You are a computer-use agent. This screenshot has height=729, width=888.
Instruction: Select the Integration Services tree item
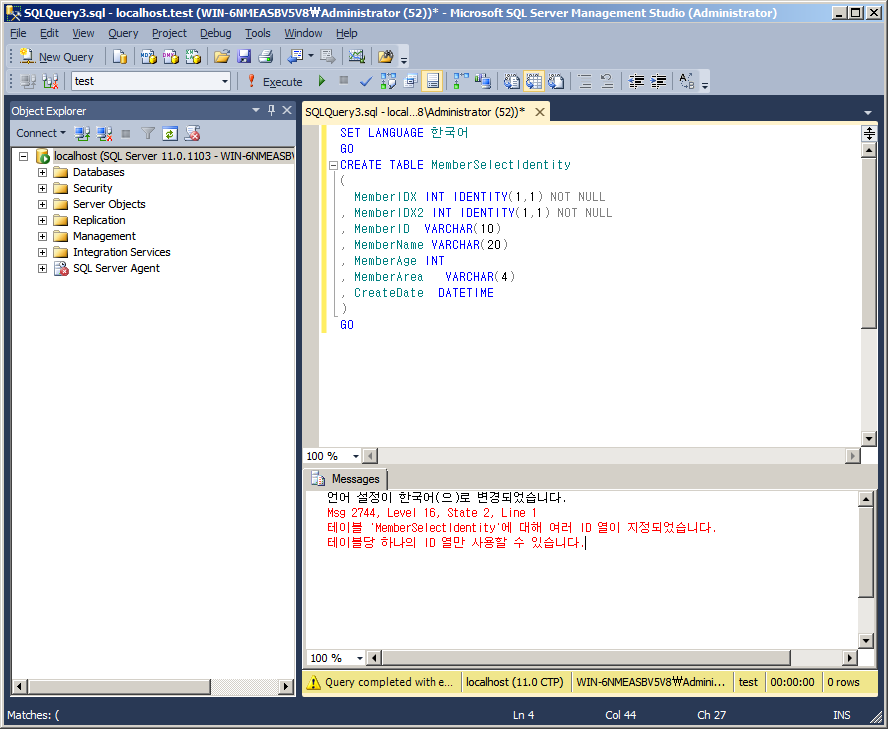coord(121,252)
